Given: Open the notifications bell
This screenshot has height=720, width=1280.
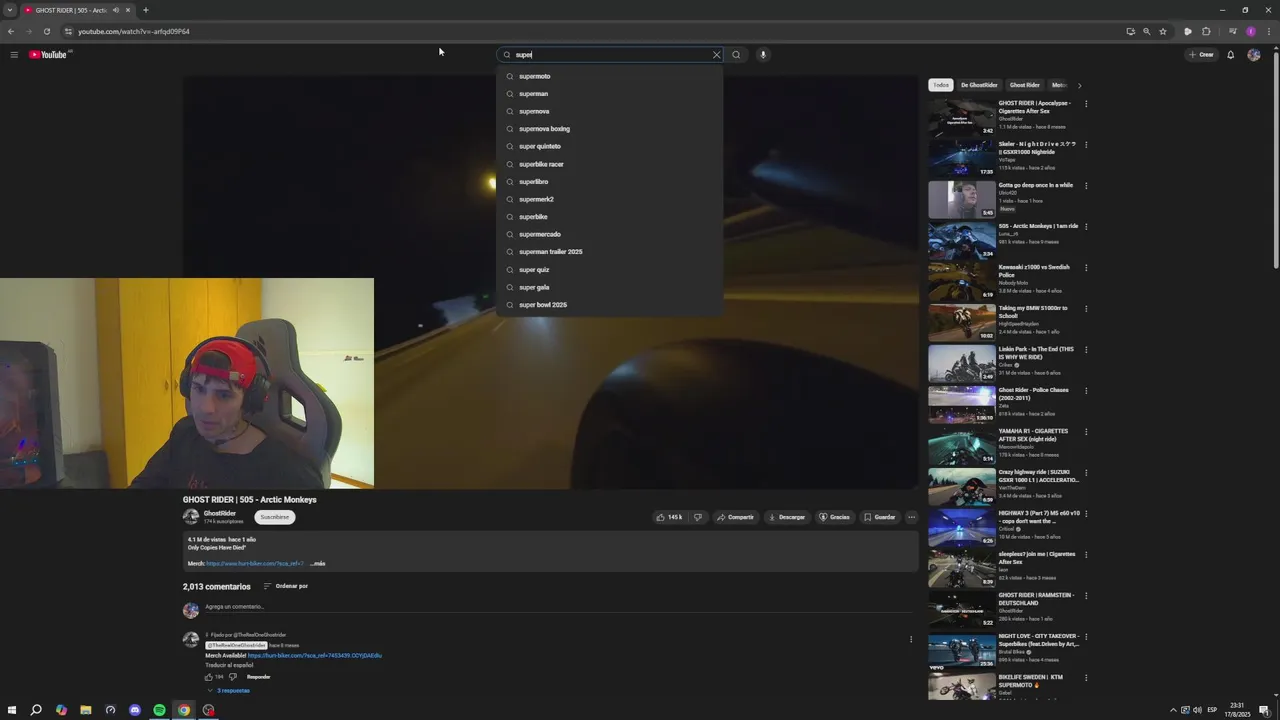Looking at the screenshot, I should click(x=1231, y=55).
